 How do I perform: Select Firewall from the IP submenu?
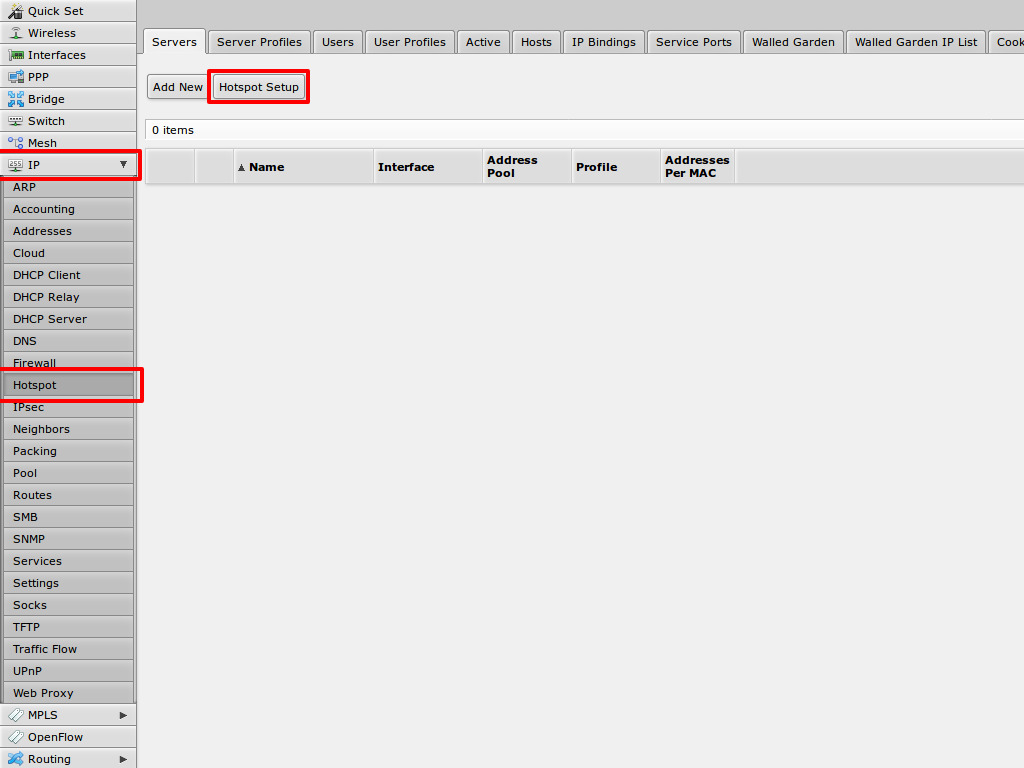[34, 363]
